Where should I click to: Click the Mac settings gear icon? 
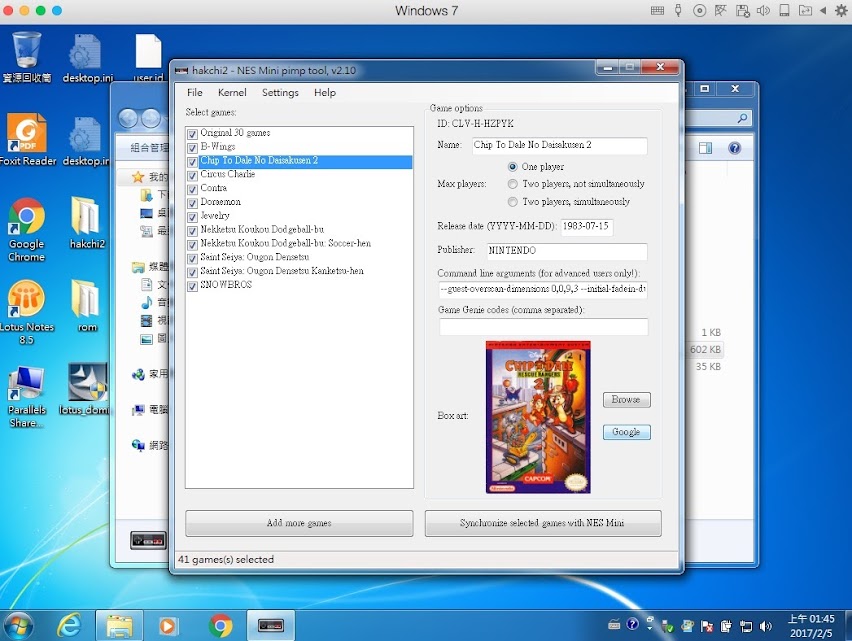point(841,10)
